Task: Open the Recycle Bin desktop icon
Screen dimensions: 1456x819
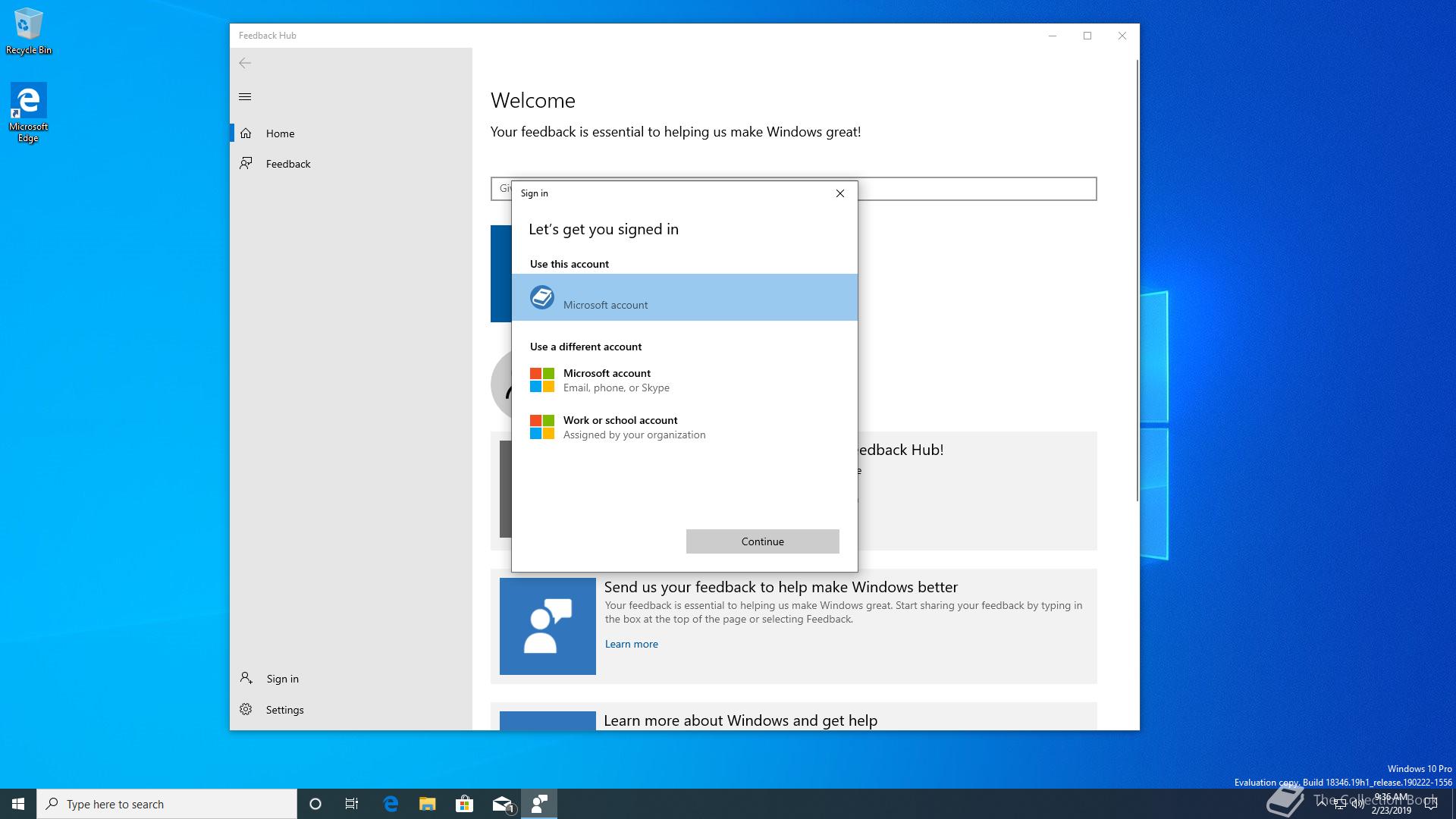Action: [29, 32]
